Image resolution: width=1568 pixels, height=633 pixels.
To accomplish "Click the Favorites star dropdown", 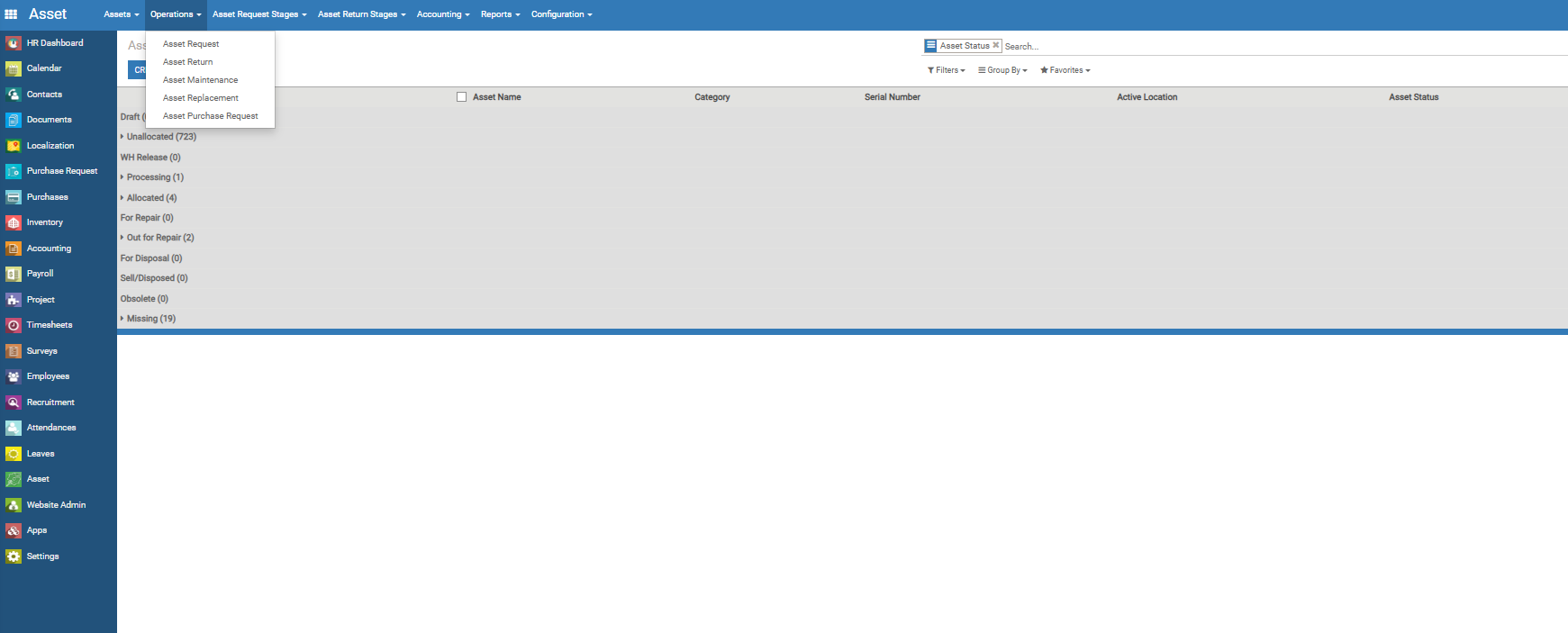I will pos(1065,70).
